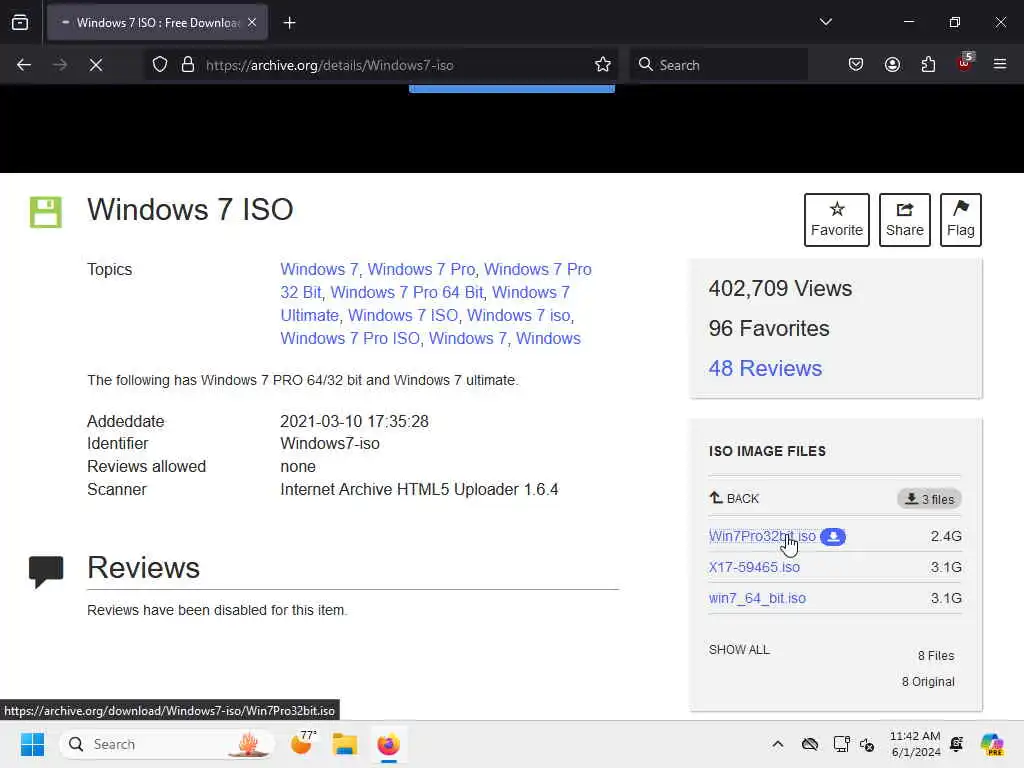Click the Reviews speech bubble icon
1024x768 pixels.
46,571
